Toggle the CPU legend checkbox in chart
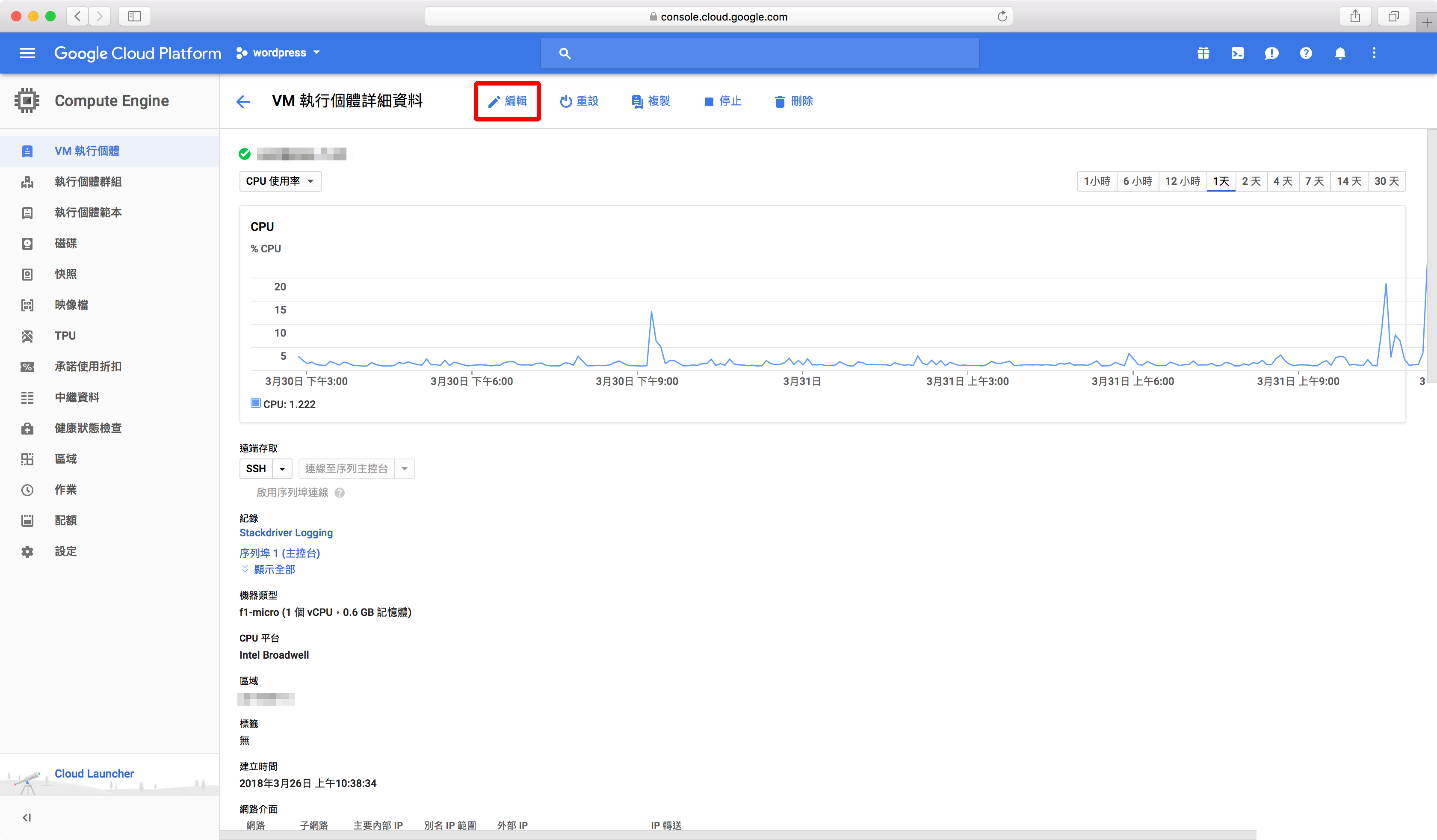 click(x=255, y=403)
